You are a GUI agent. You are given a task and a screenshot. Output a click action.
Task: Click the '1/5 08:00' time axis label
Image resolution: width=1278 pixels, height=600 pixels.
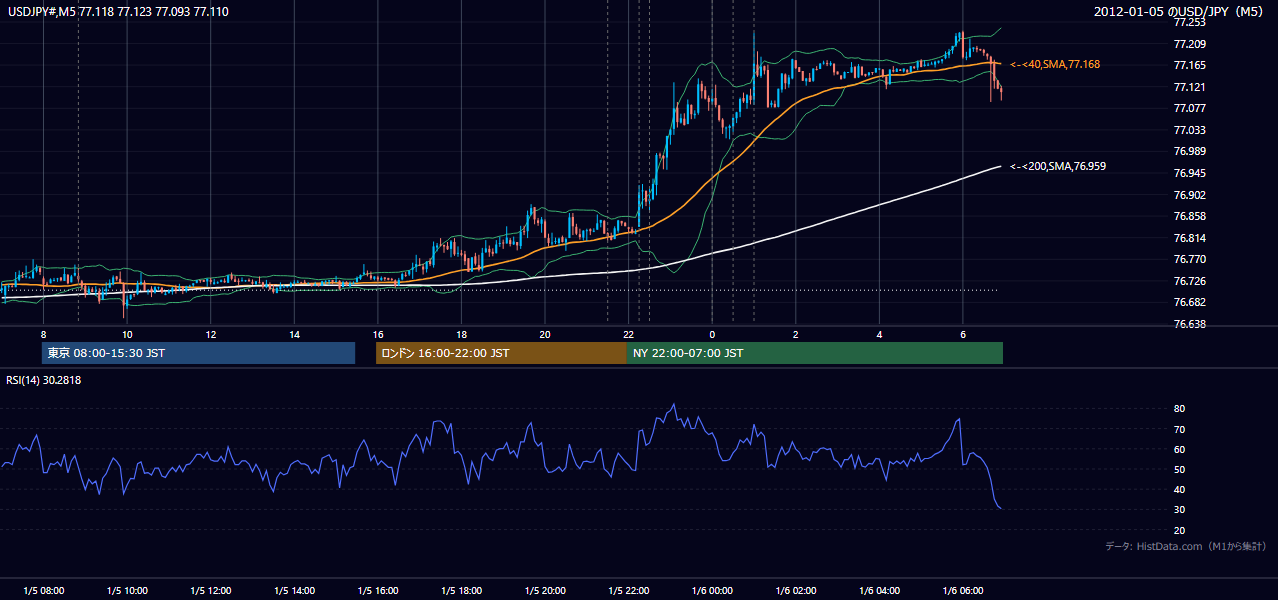[43, 591]
